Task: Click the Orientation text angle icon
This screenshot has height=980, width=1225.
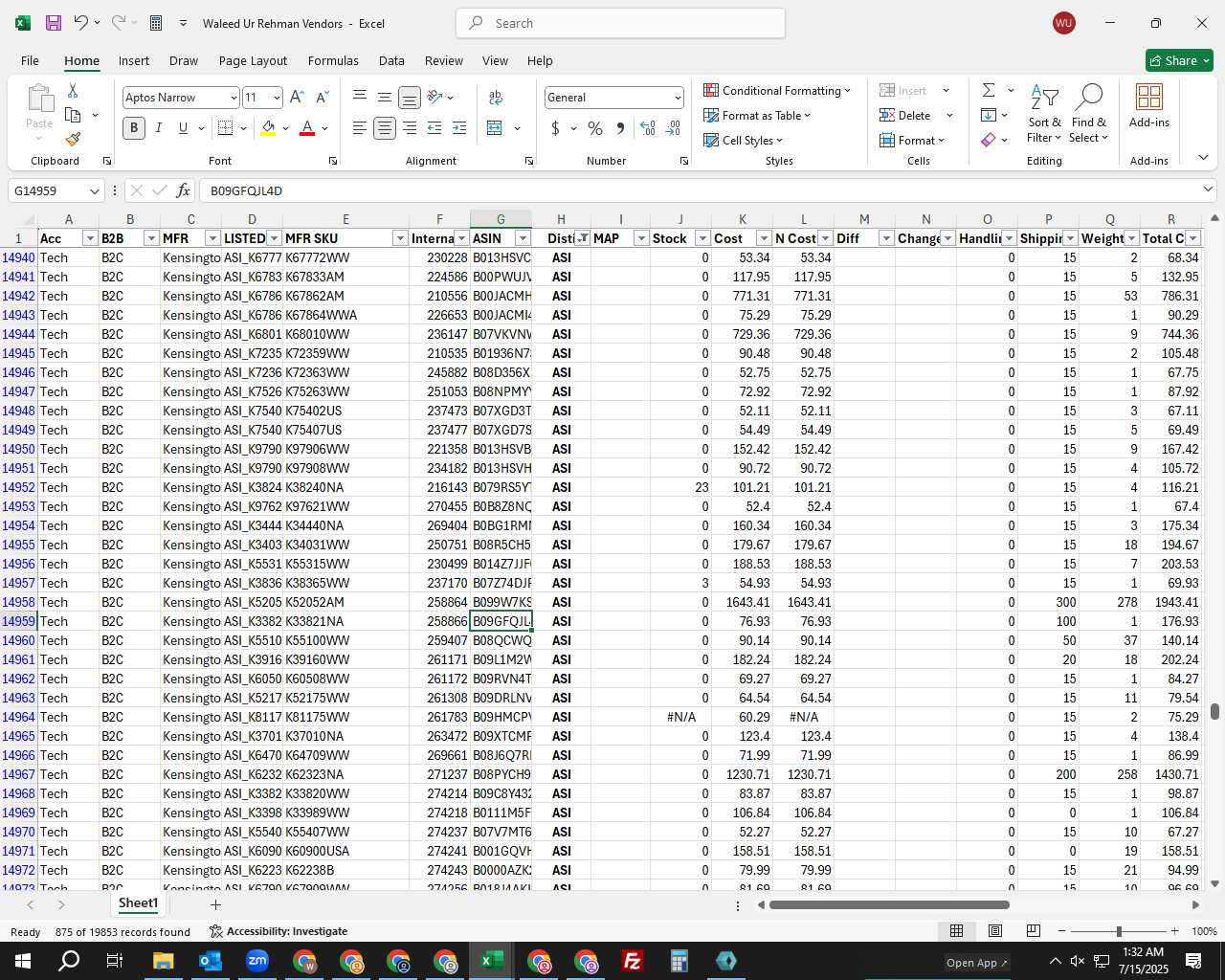Action: click(x=435, y=97)
